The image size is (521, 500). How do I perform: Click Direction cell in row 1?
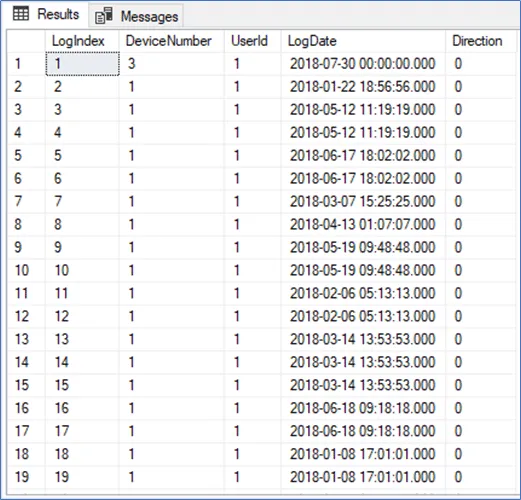(480, 64)
